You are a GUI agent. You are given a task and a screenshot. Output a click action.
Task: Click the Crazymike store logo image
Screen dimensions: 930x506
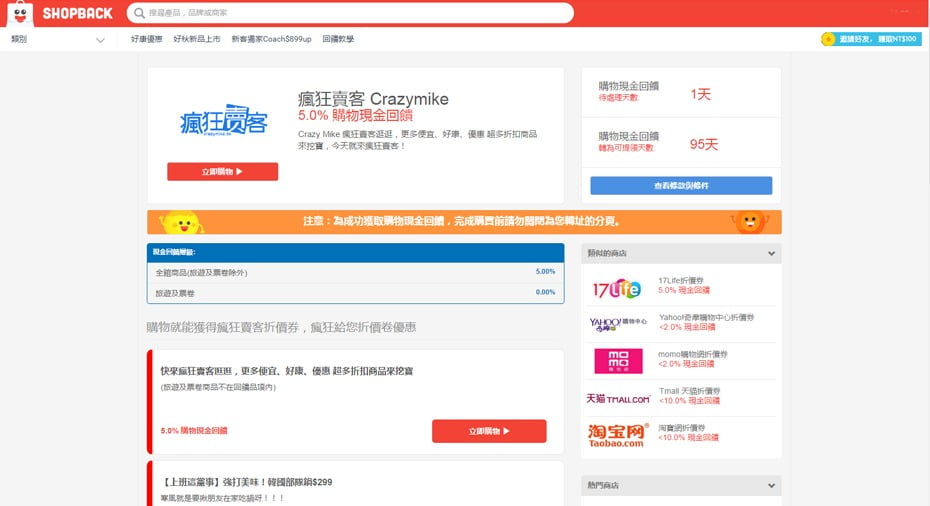coord(223,120)
